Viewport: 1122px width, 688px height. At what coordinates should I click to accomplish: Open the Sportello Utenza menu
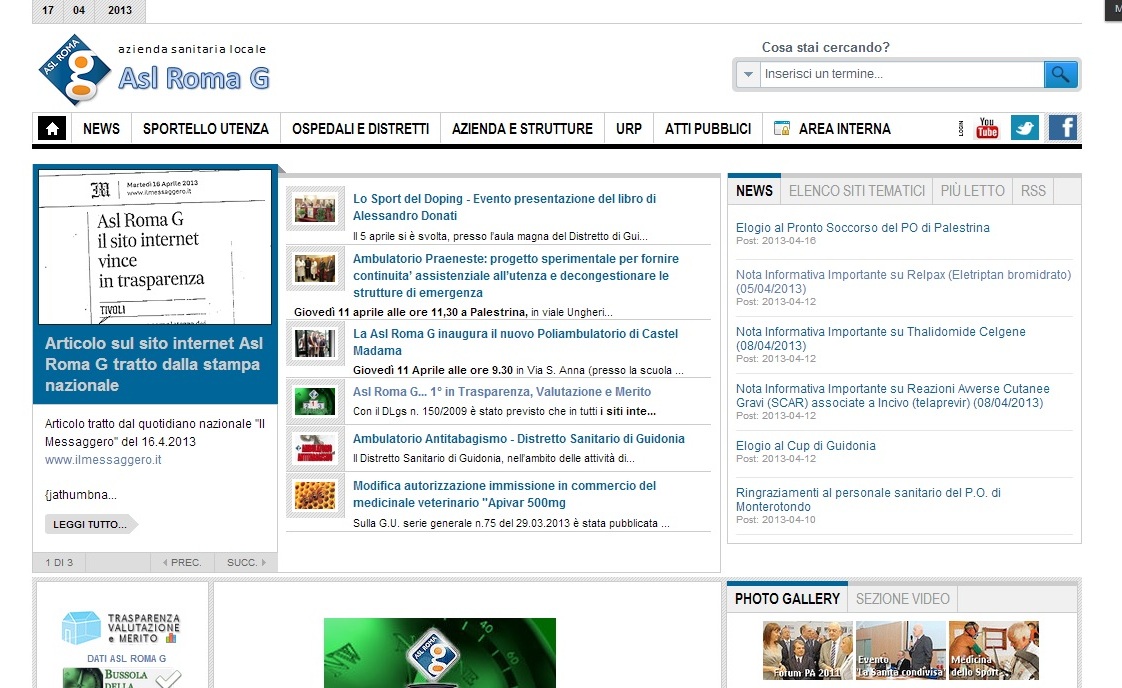tap(205, 129)
